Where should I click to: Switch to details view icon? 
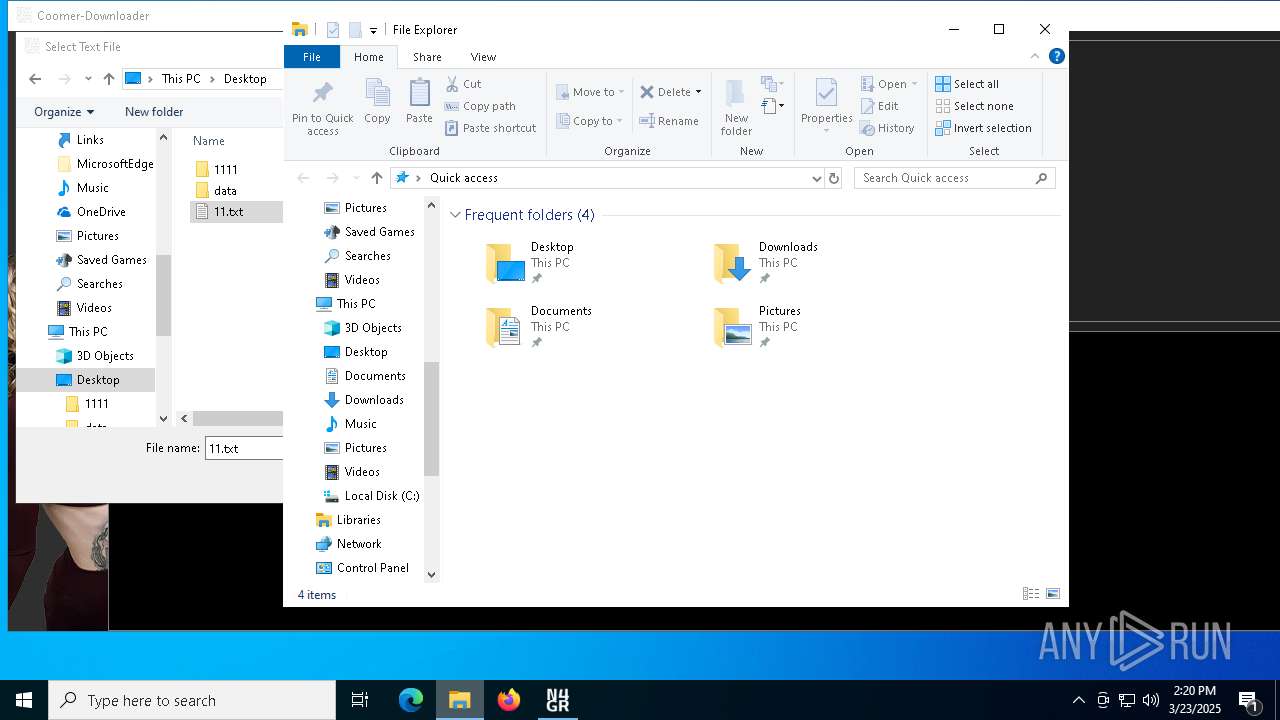click(x=1031, y=594)
